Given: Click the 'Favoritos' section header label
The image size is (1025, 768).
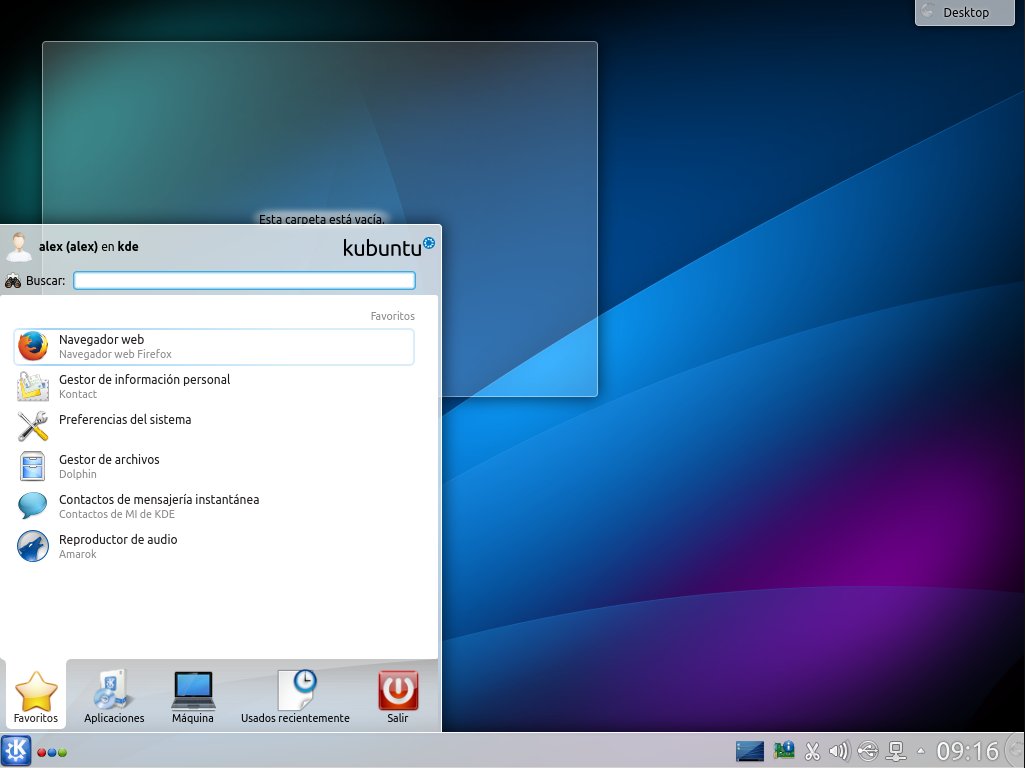Looking at the screenshot, I should pyautogui.click(x=392, y=316).
